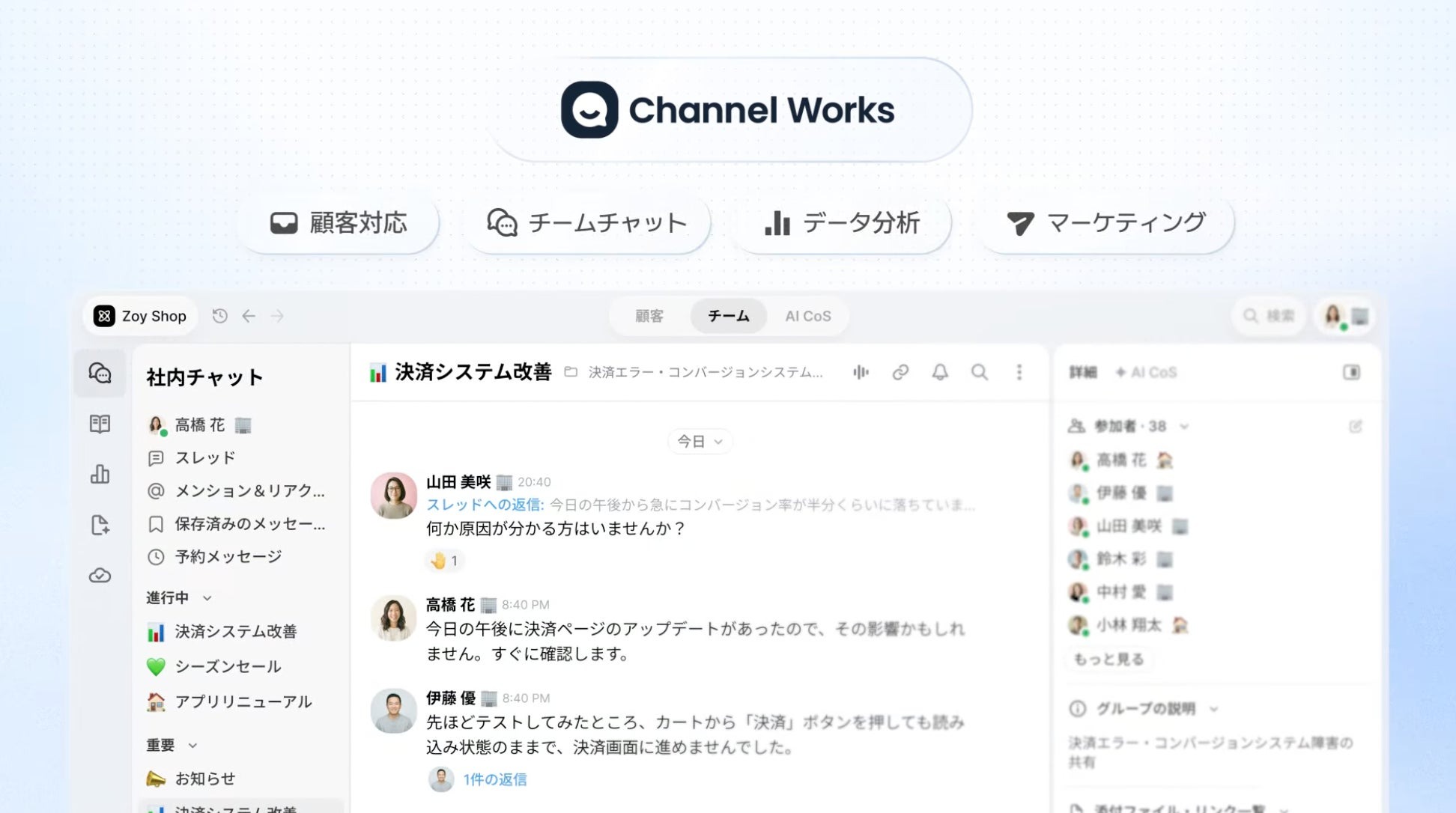This screenshot has height=813, width=1456.
Task: Open the 1件の返信 thread link
Action: tap(494, 779)
